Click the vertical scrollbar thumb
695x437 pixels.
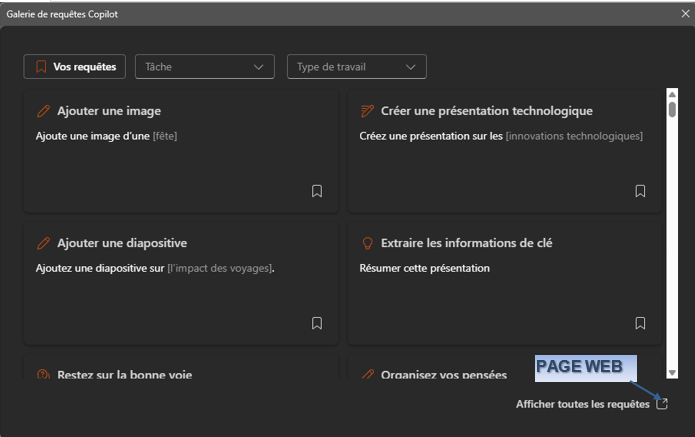(x=672, y=109)
